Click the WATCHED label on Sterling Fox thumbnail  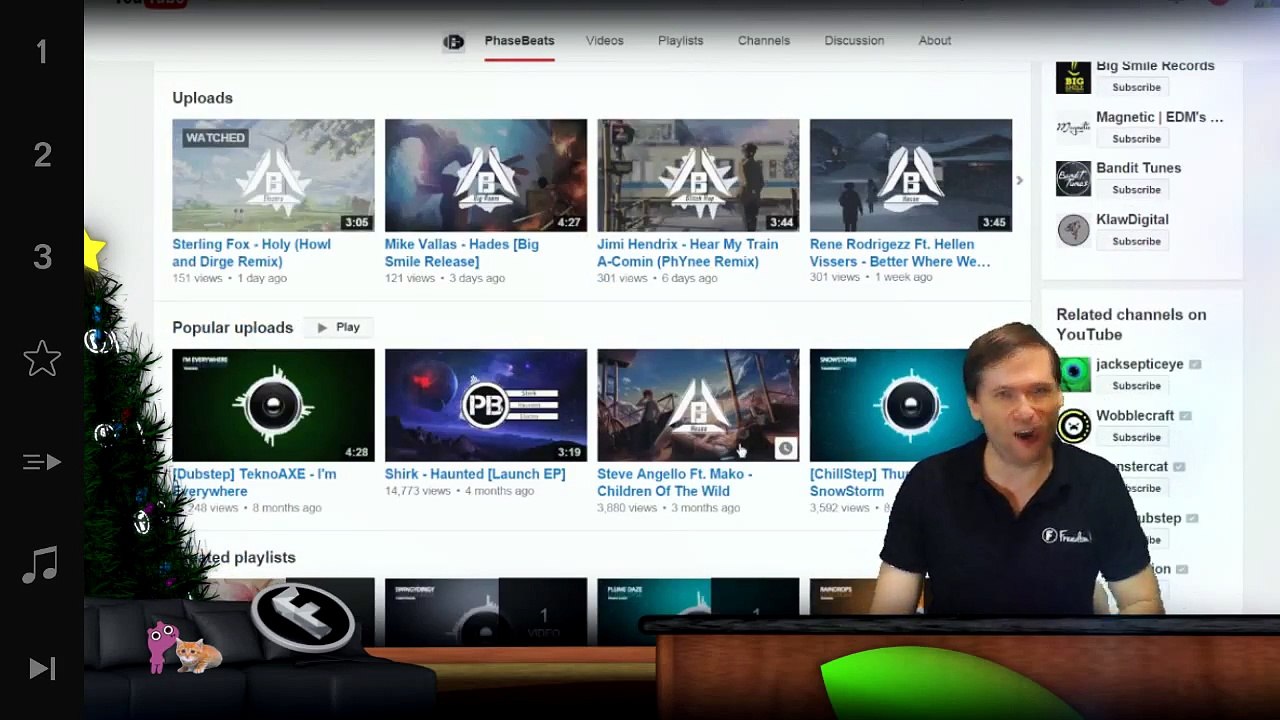pyautogui.click(x=215, y=138)
